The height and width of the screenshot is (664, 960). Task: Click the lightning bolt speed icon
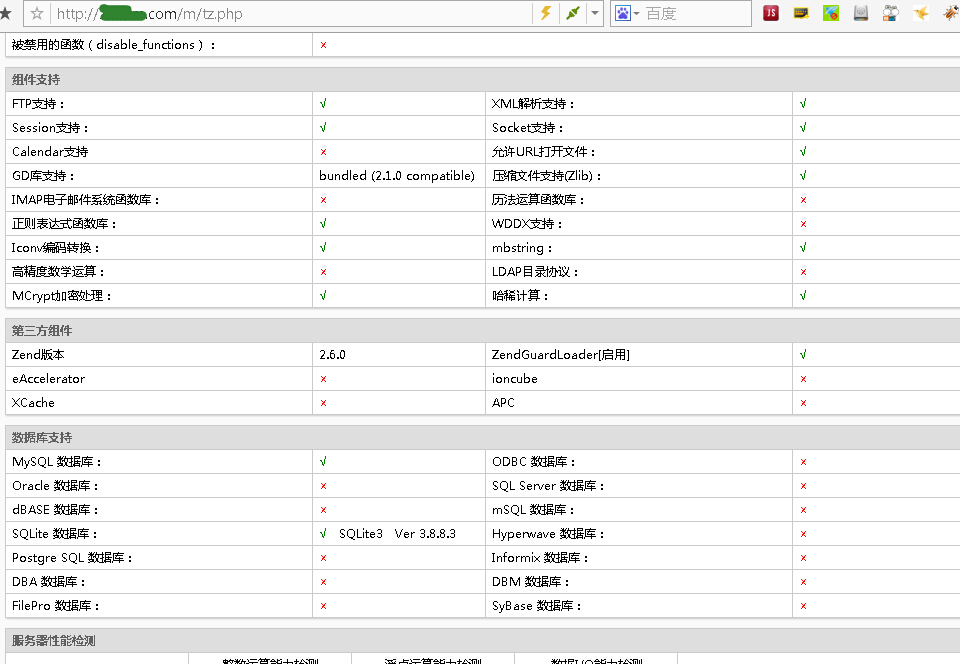[x=545, y=13]
